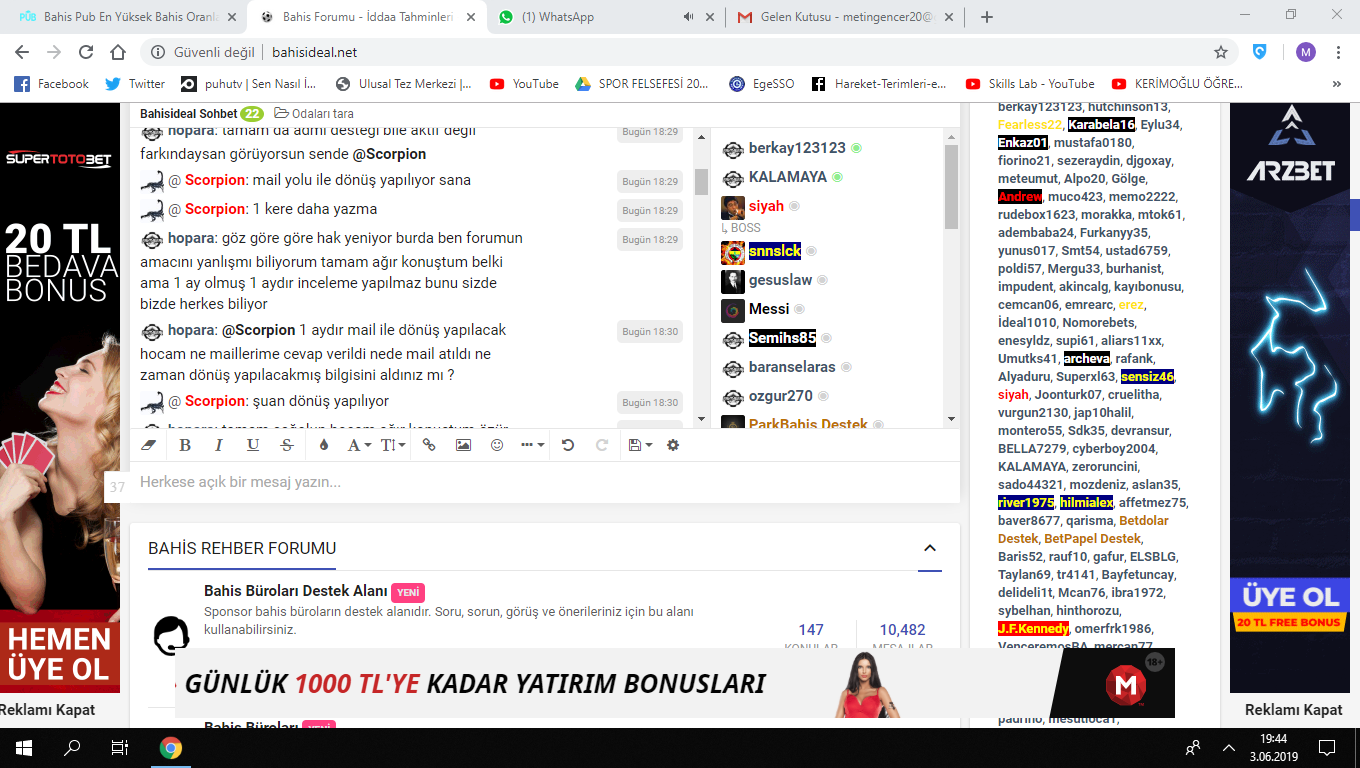Click the blue shield extension icon

tap(1261, 52)
